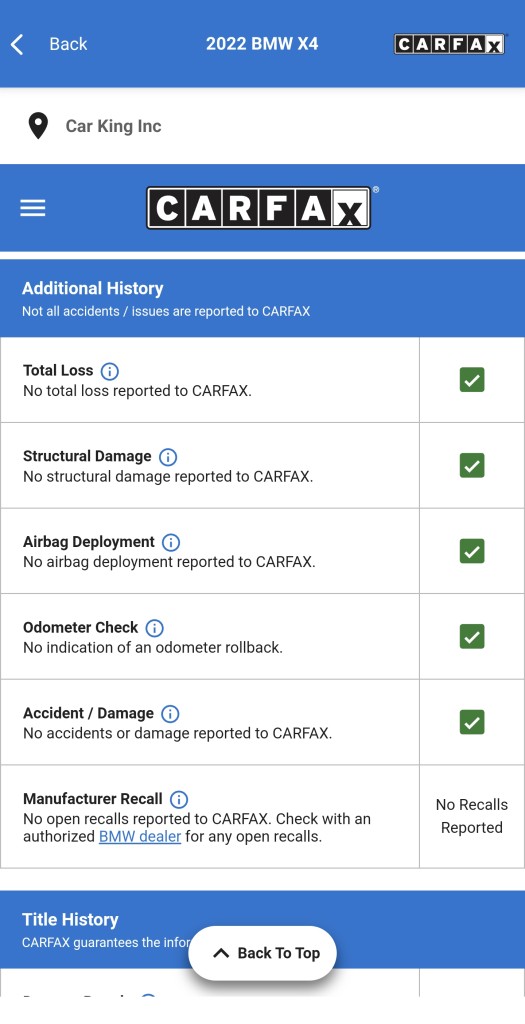This screenshot has height=1024, width=525.
Task: Click the Accident / Damage green checkmark
Action: 472,722
